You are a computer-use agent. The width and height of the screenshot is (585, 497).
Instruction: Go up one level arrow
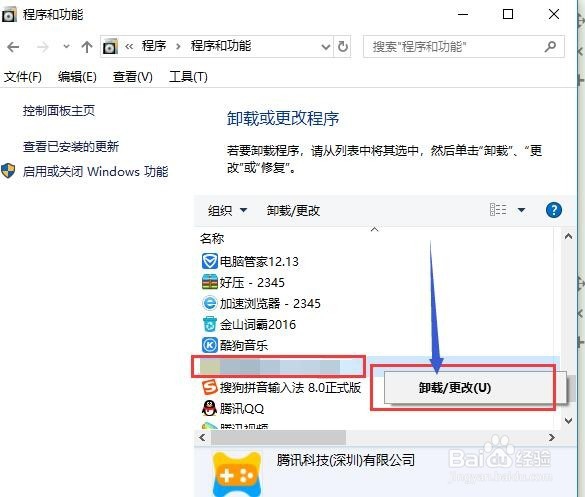pyautogui.click(x=87, y=47)
